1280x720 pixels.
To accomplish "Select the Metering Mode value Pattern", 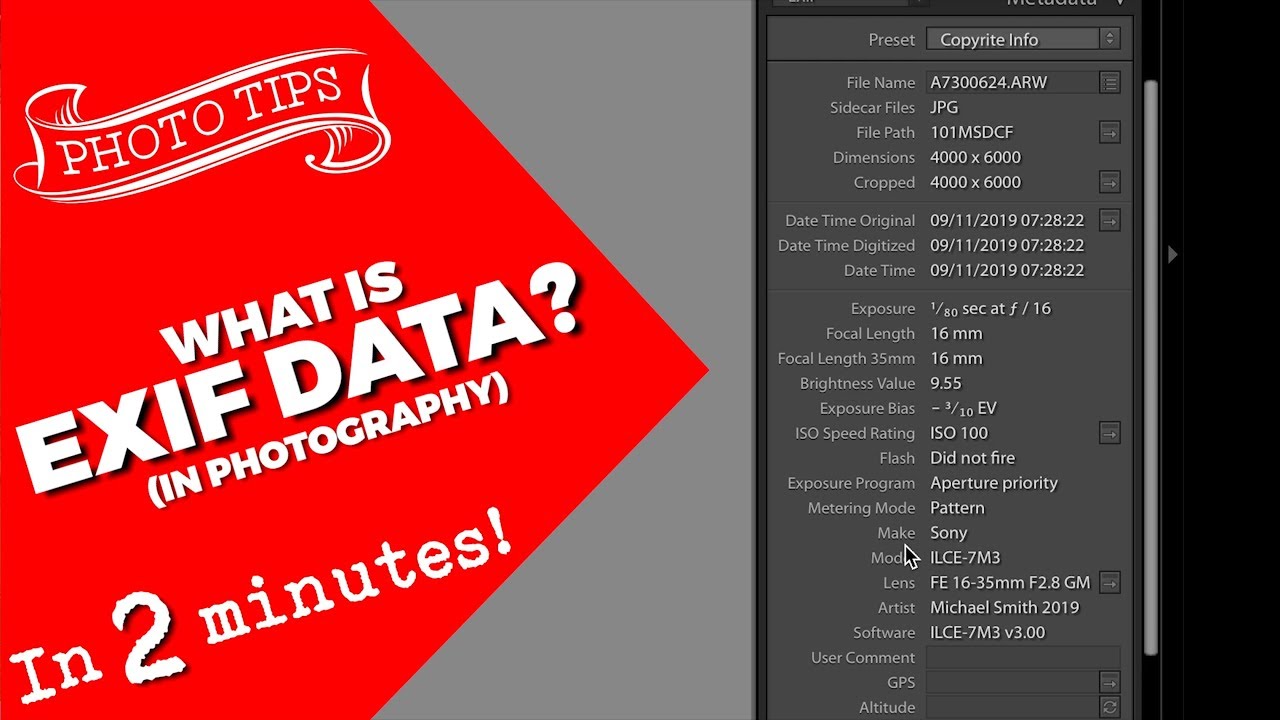I will click(957, 508).
